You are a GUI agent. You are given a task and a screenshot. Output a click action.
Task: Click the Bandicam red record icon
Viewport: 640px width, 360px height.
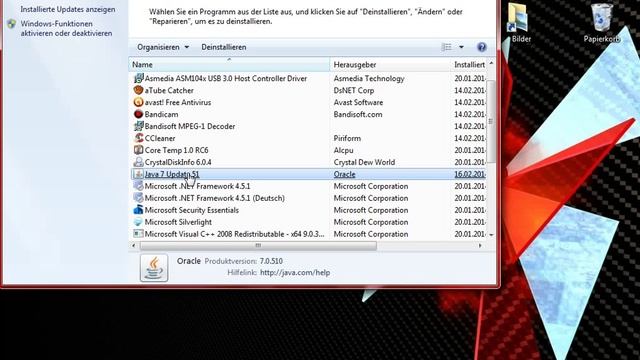point(138,114)
